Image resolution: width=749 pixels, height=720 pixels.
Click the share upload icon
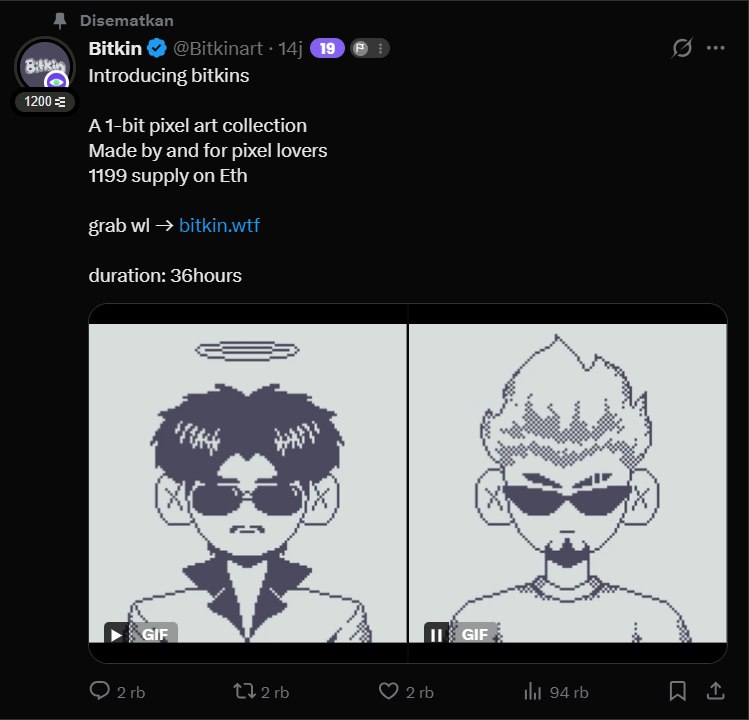coord(716,691)
